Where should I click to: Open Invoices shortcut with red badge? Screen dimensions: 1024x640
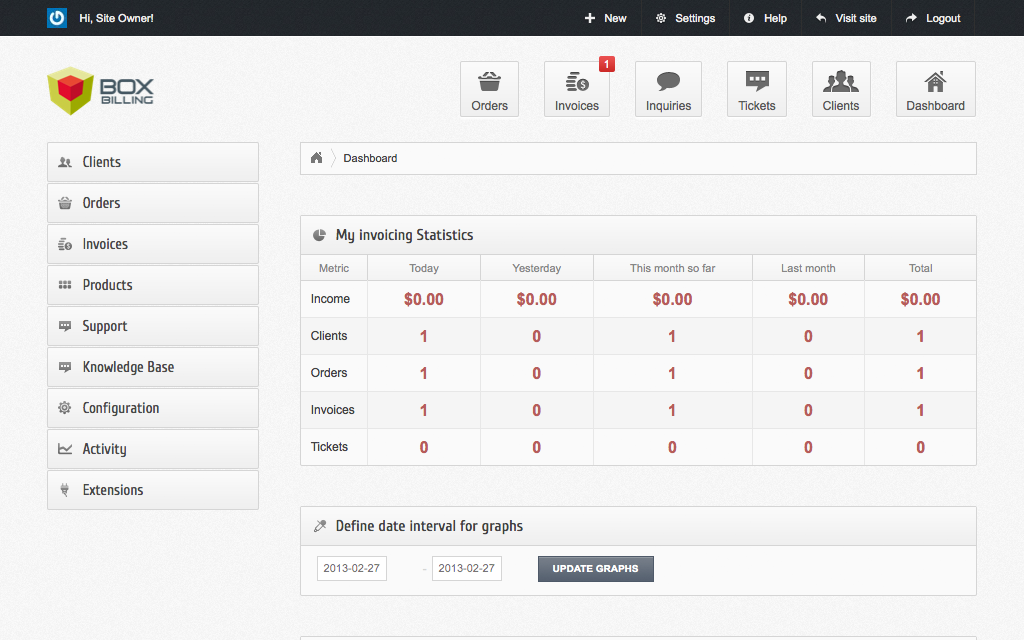pos(577,89)
